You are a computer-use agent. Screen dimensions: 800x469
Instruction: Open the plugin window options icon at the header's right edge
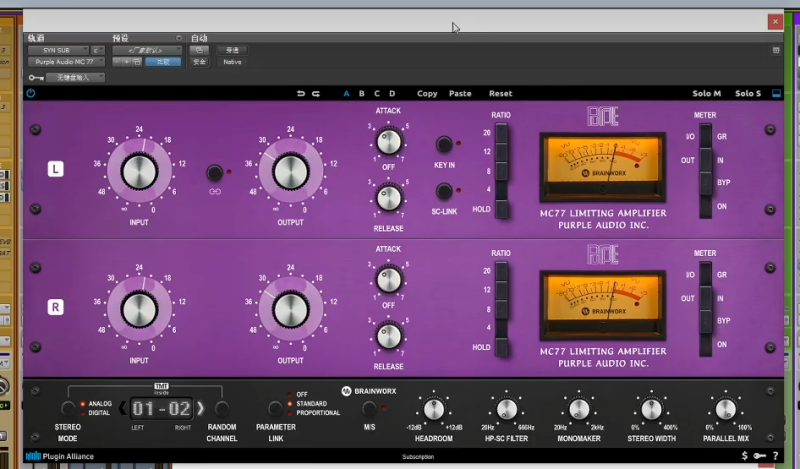coord(776,50)
